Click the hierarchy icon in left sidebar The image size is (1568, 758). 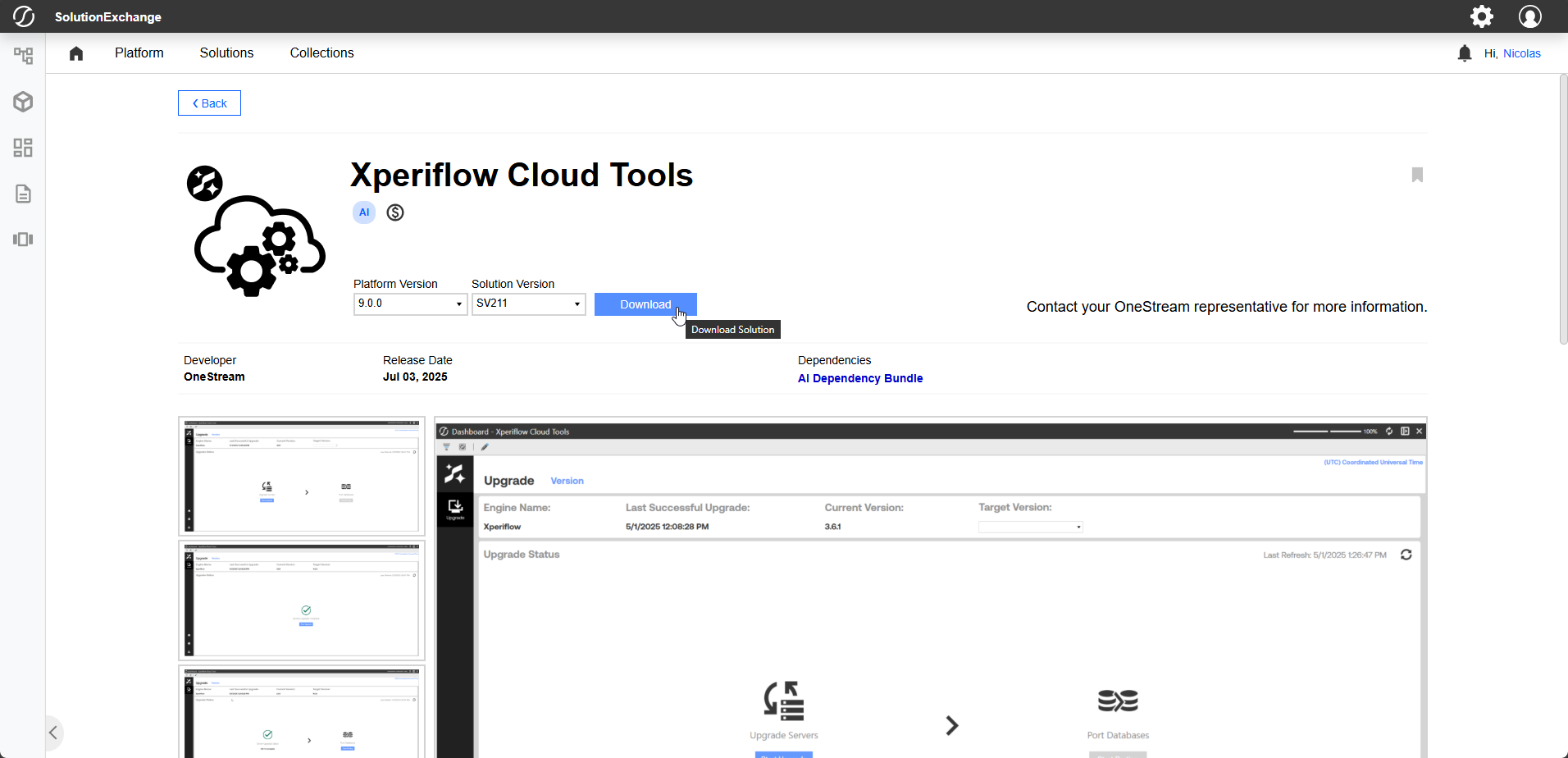coord(23,56)
